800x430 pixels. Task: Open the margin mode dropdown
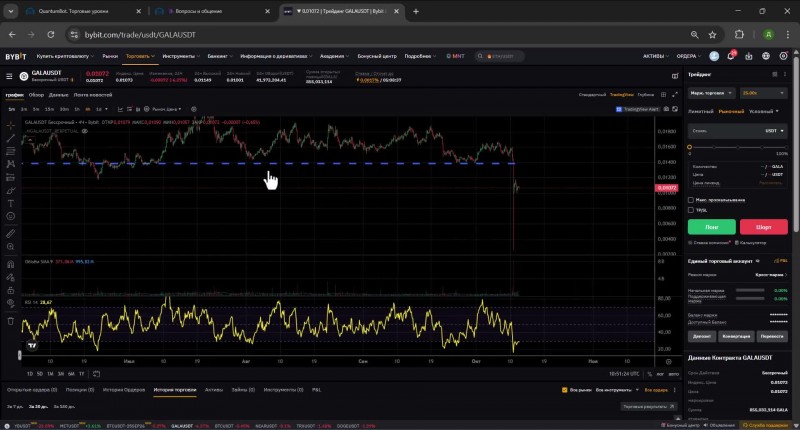coord(710,93)
